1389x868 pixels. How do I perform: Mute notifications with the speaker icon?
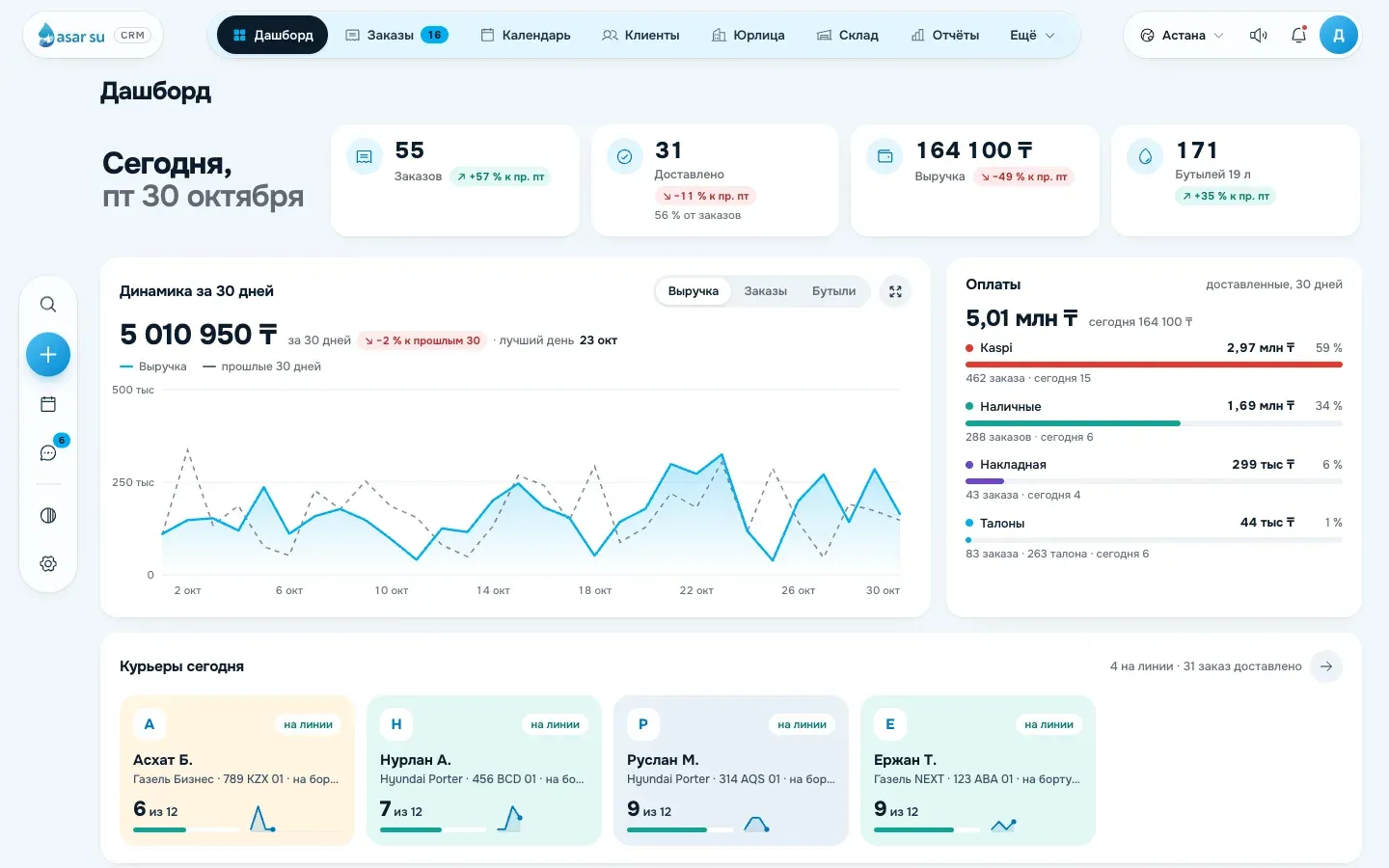pos(1258,36)
